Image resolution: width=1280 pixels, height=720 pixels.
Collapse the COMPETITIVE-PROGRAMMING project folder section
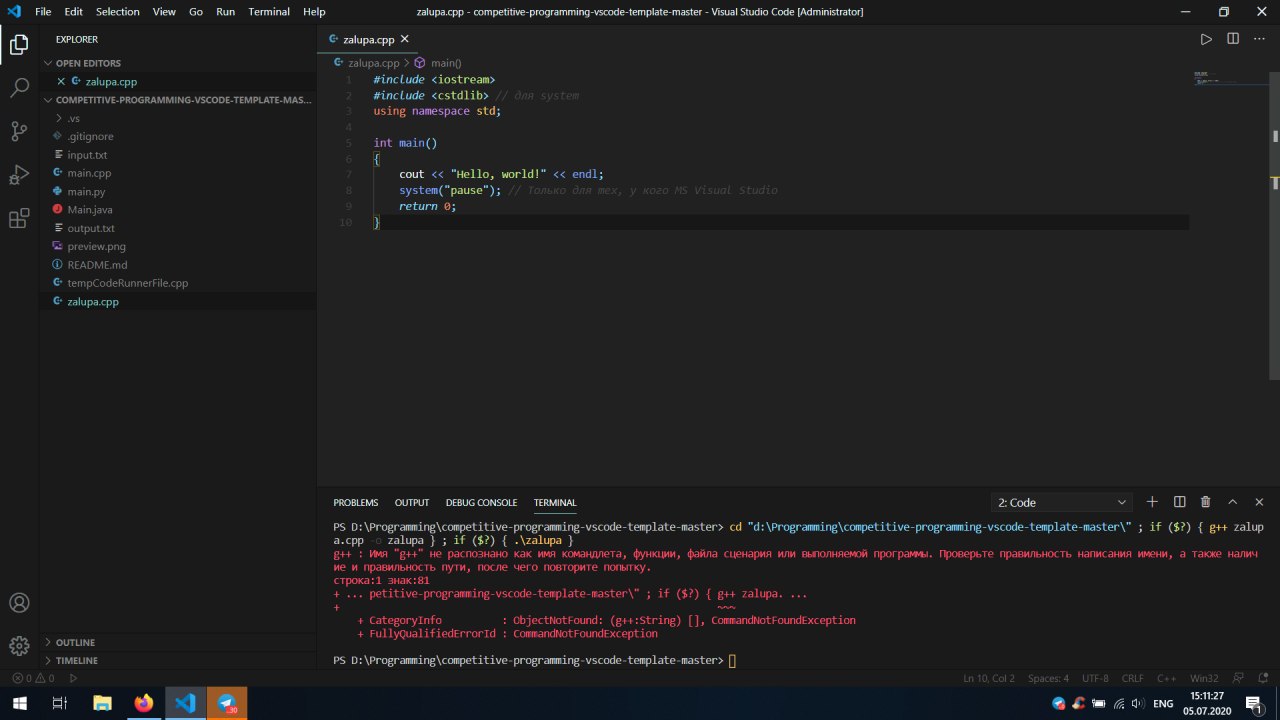tap(178, 100)
